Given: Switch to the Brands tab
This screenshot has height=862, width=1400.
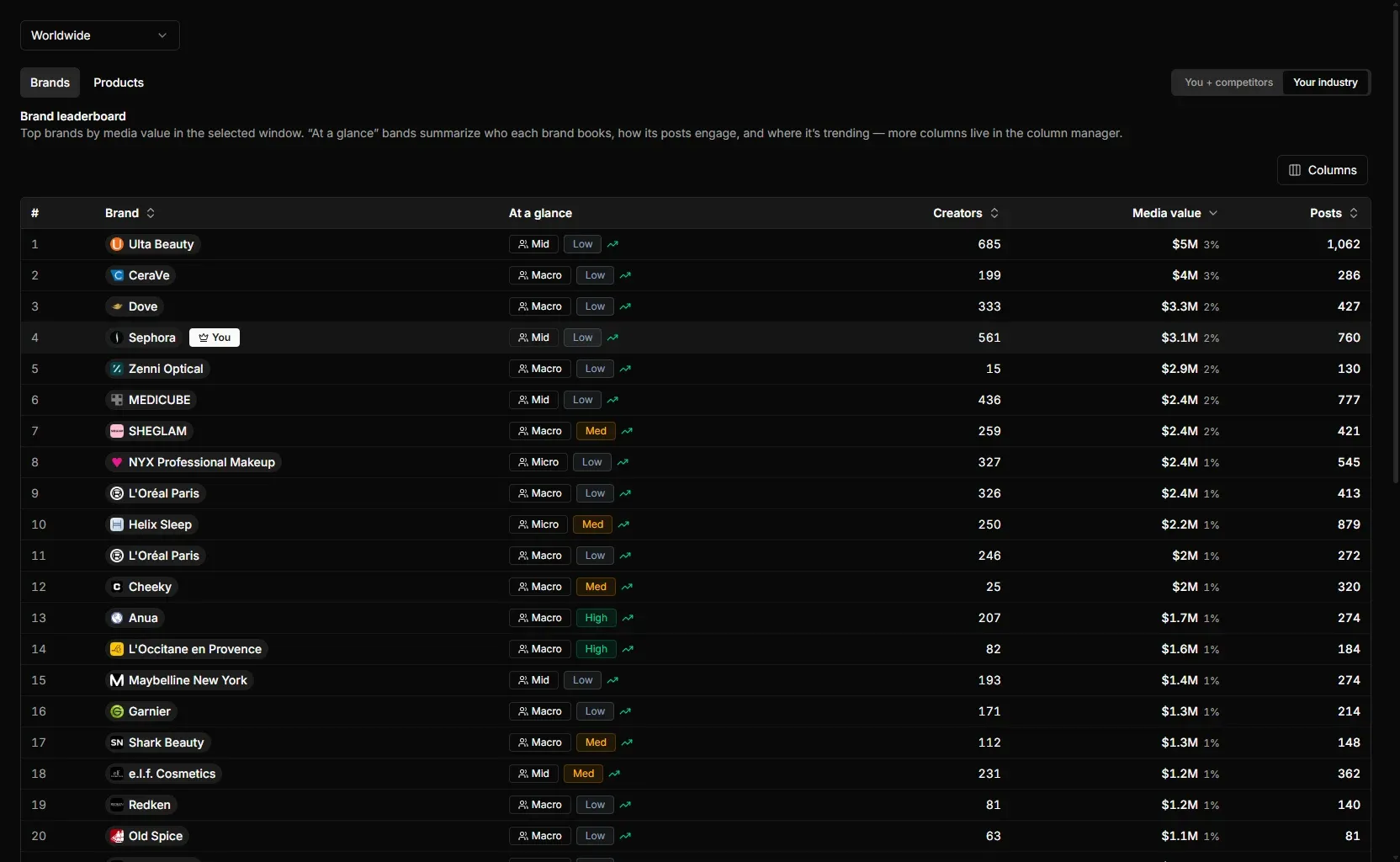Looking at the screenshot, I should pyautogui.click(x=50, y=82).
